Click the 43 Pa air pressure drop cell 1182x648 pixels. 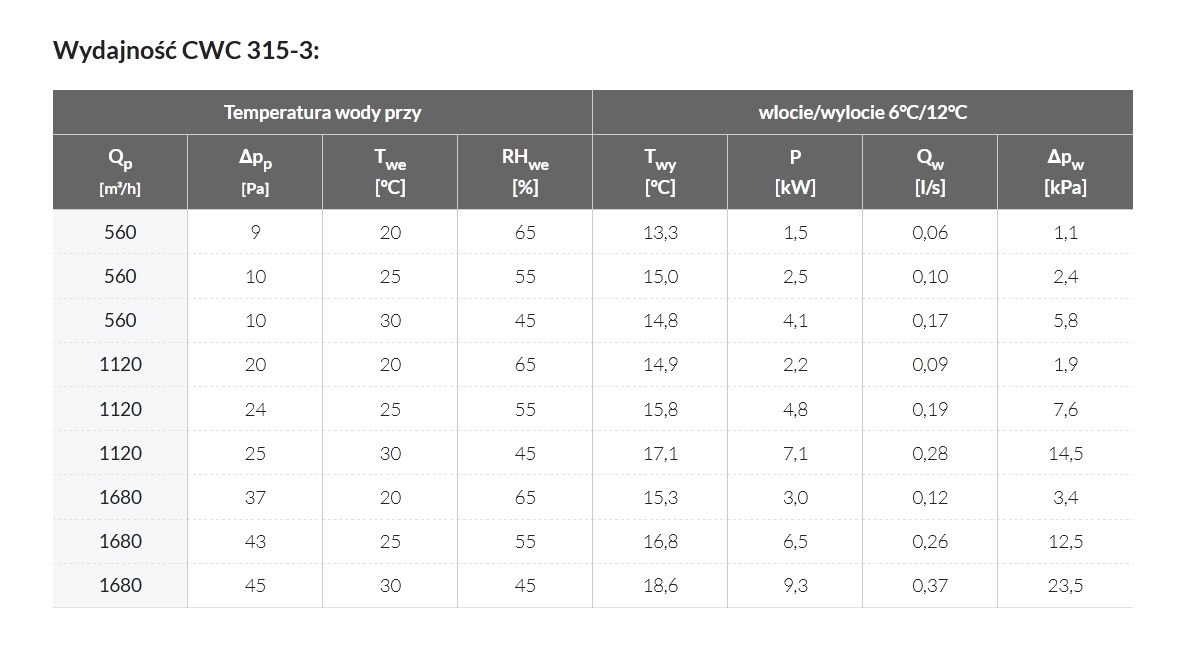[255, 541]
